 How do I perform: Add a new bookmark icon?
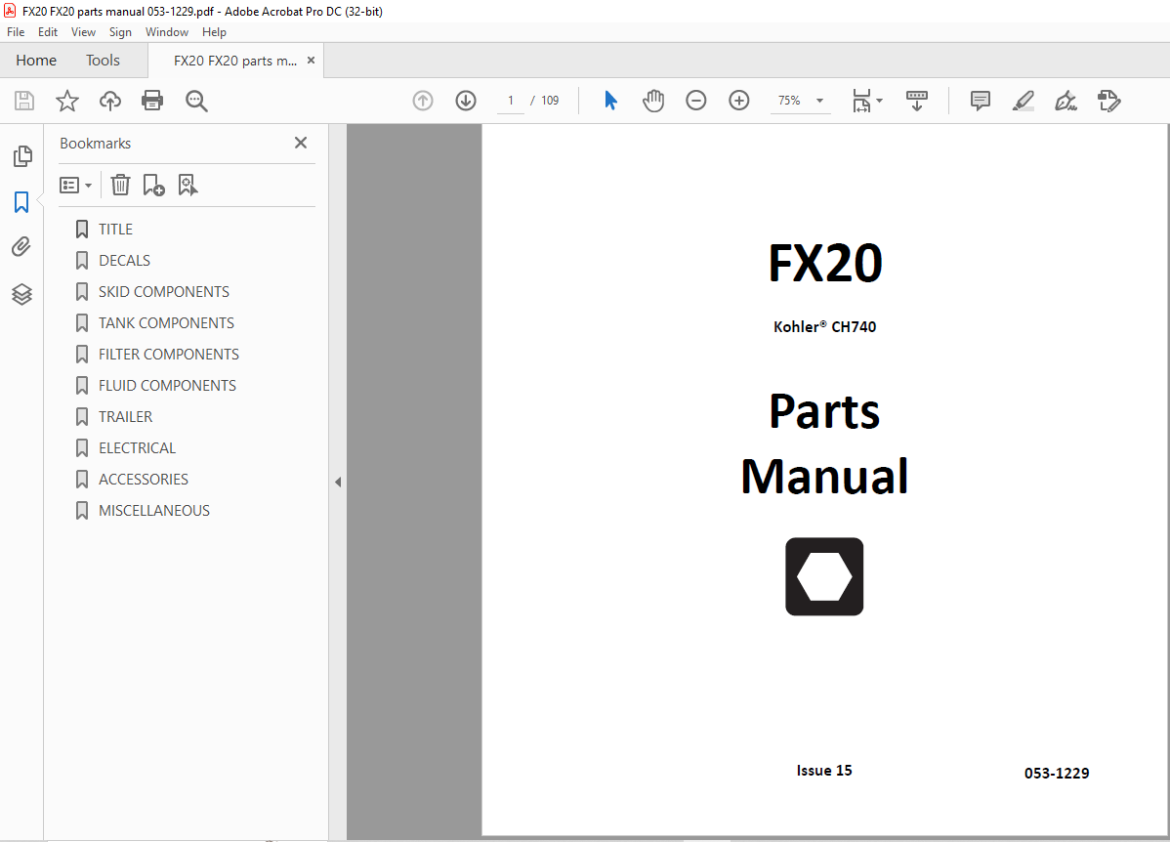click(x=154, y=185)
